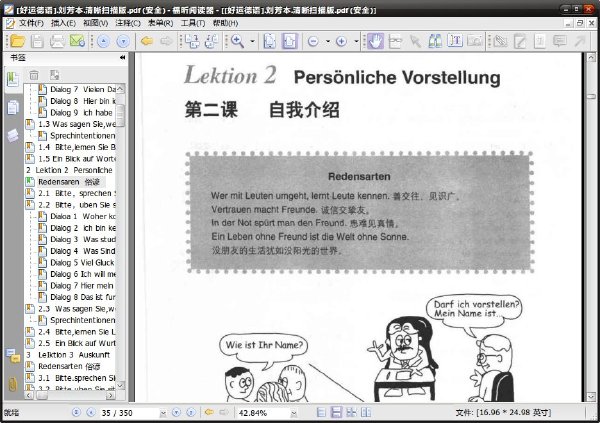The height and width of the screenshot is (423, 600).
Task: Open the 文件(F) menu
Action: 31,23
